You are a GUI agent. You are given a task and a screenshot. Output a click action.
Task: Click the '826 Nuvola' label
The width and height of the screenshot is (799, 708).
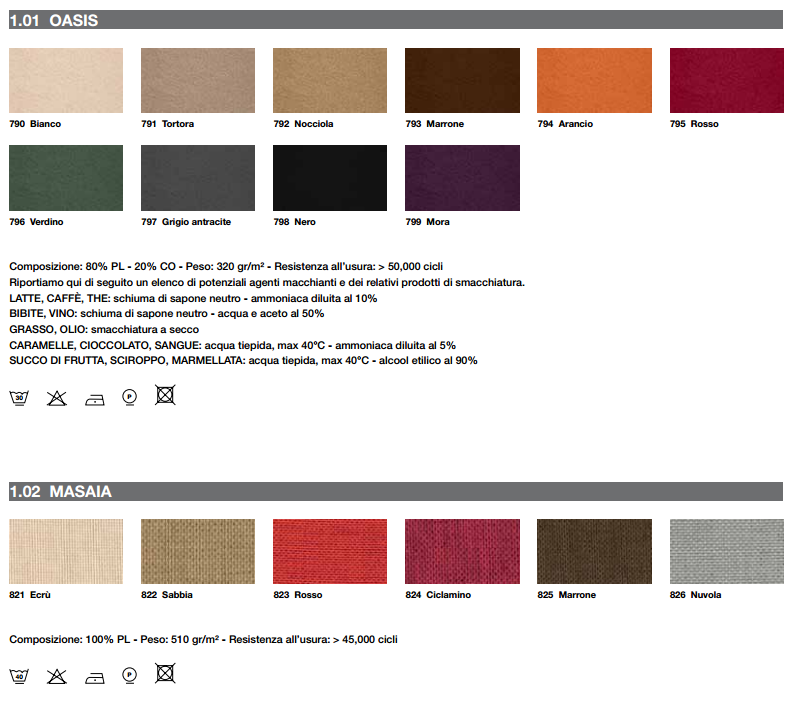coord(696,595)
